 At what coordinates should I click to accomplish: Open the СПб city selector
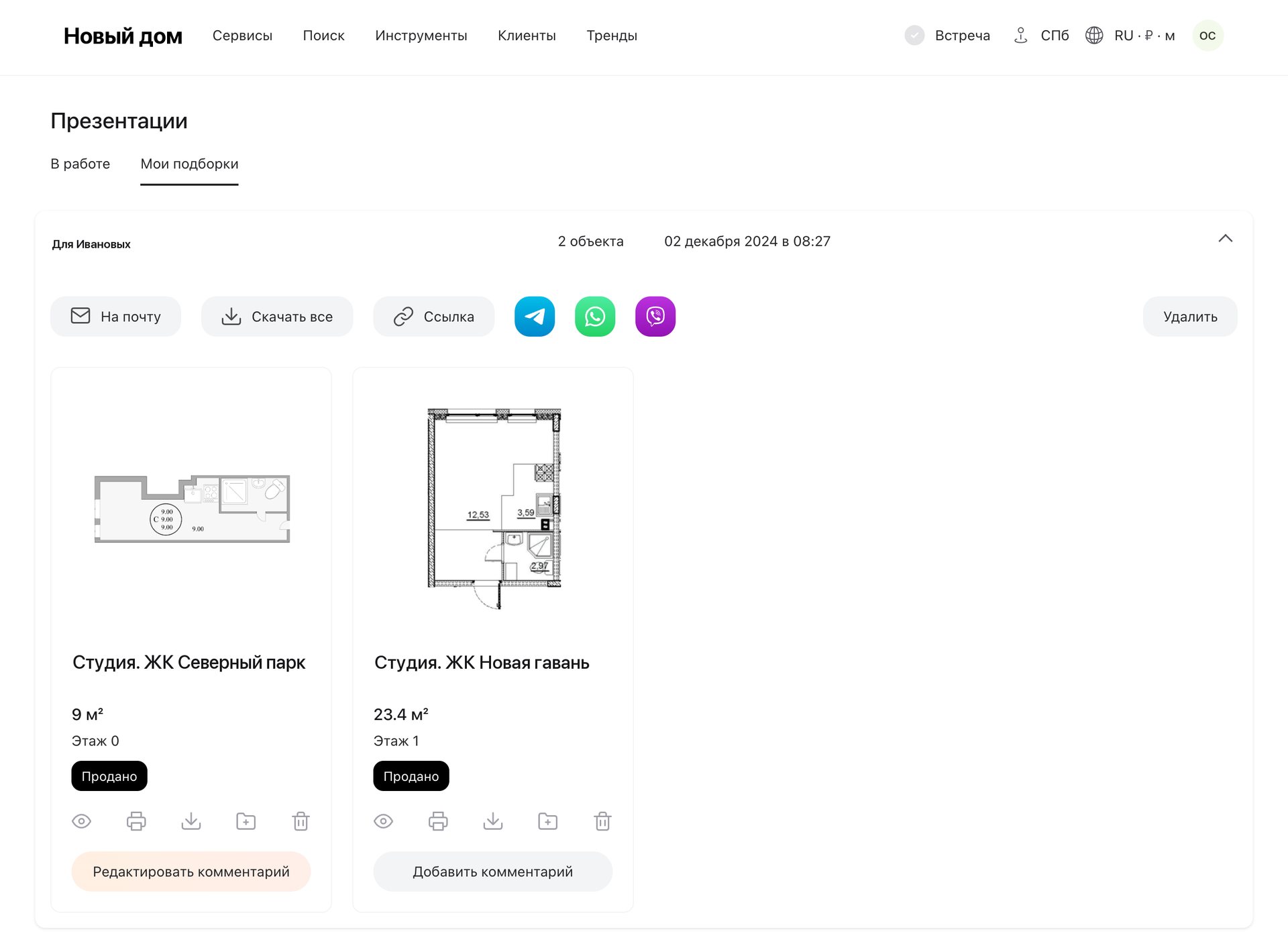[x=1055, y=36]
